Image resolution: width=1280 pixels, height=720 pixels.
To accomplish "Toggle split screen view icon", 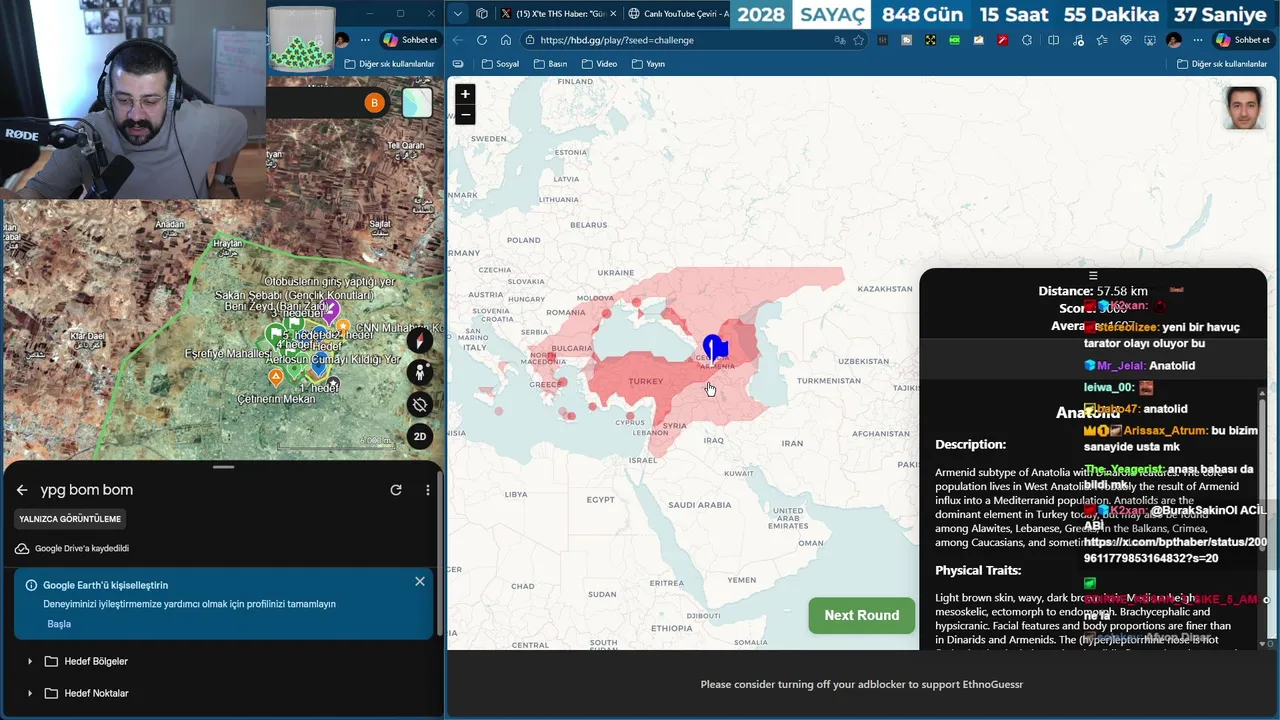I will coord(1053,40).
